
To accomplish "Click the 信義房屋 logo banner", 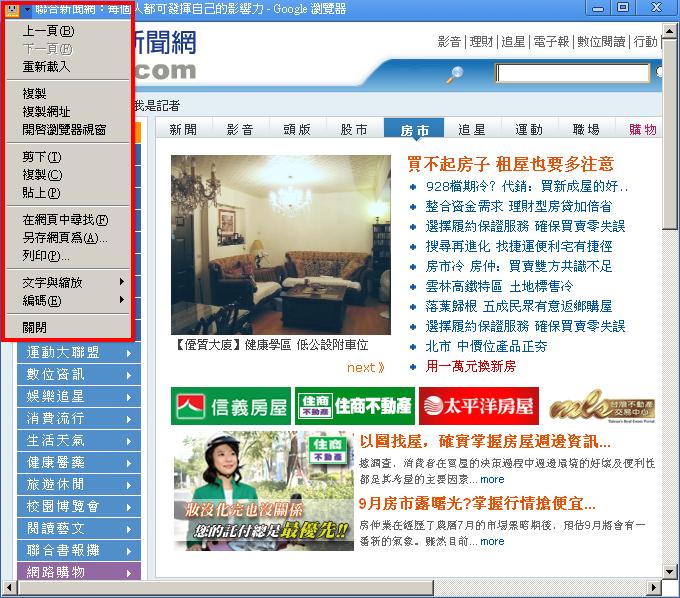I will click(x=231, y=406).
